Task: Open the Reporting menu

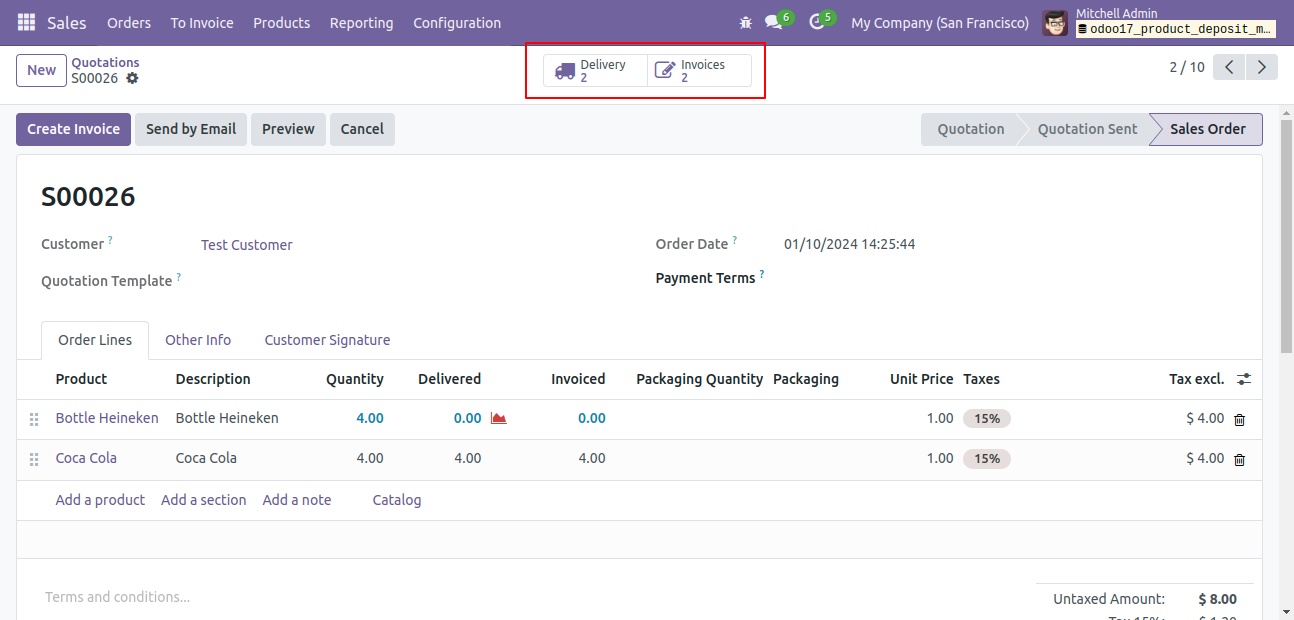Action: pyautogui.click(x=361, y=22)
